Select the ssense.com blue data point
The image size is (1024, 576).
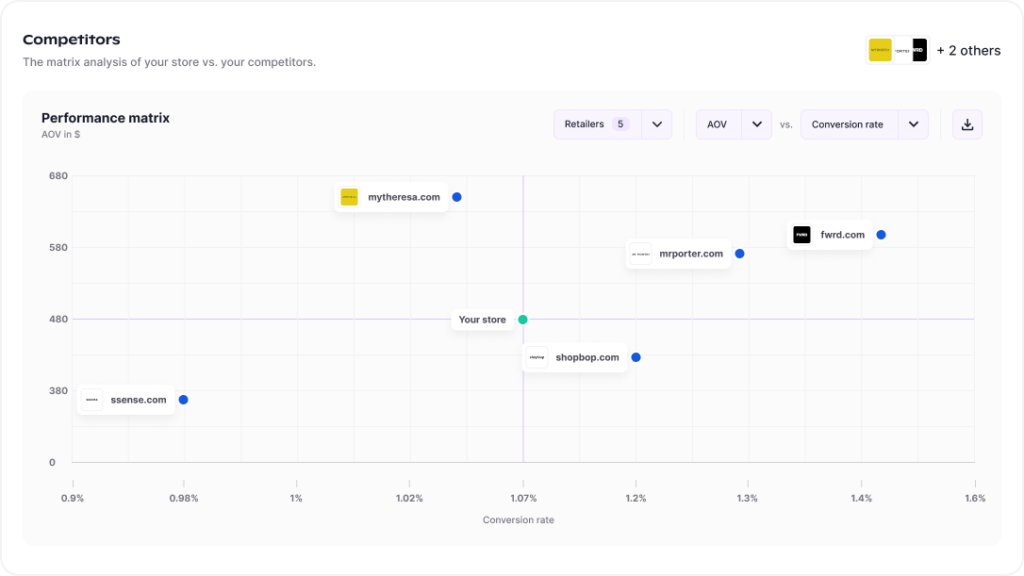(x=183, y=399)
